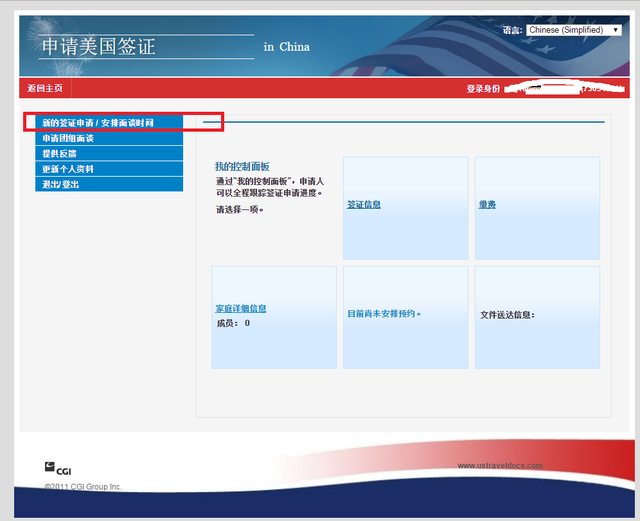Screen dimensions: 640x521
Task: Click the 文件送达信息 label
Action: [x=507, y=315]
